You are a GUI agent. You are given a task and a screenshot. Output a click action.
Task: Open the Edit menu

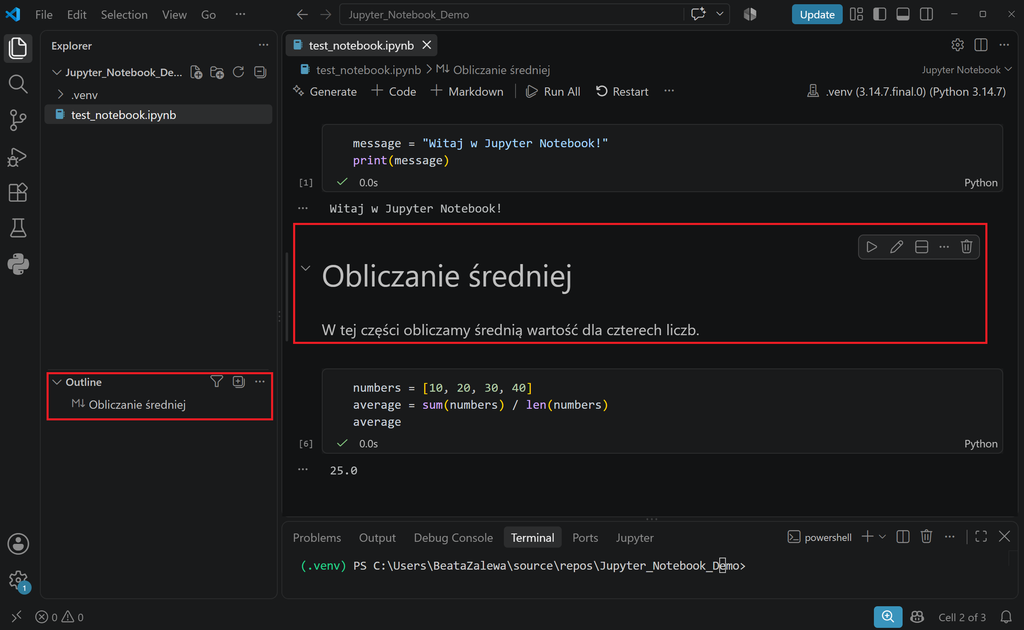point(76,14)
